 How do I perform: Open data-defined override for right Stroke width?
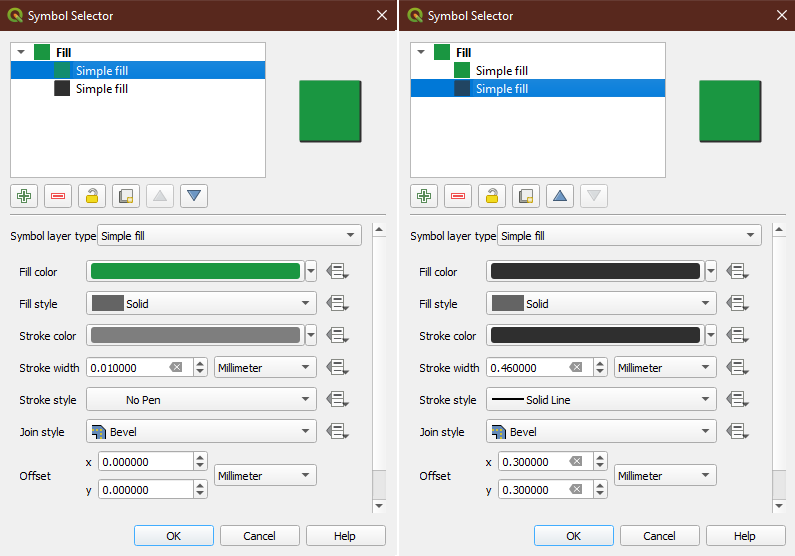[737, 367]
